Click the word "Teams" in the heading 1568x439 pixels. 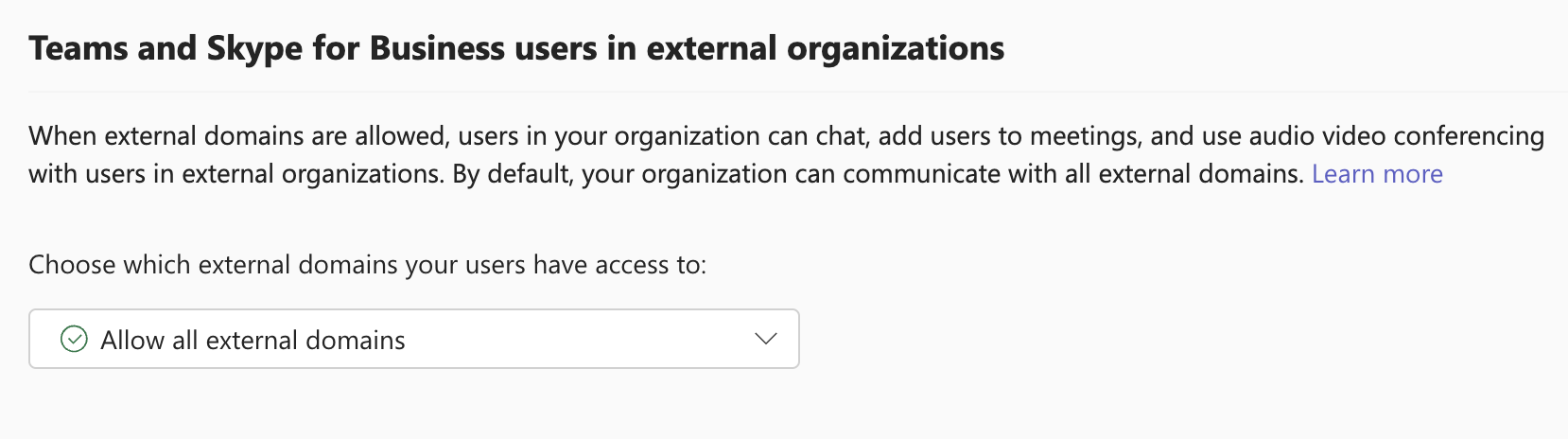[x=78, y=48]
